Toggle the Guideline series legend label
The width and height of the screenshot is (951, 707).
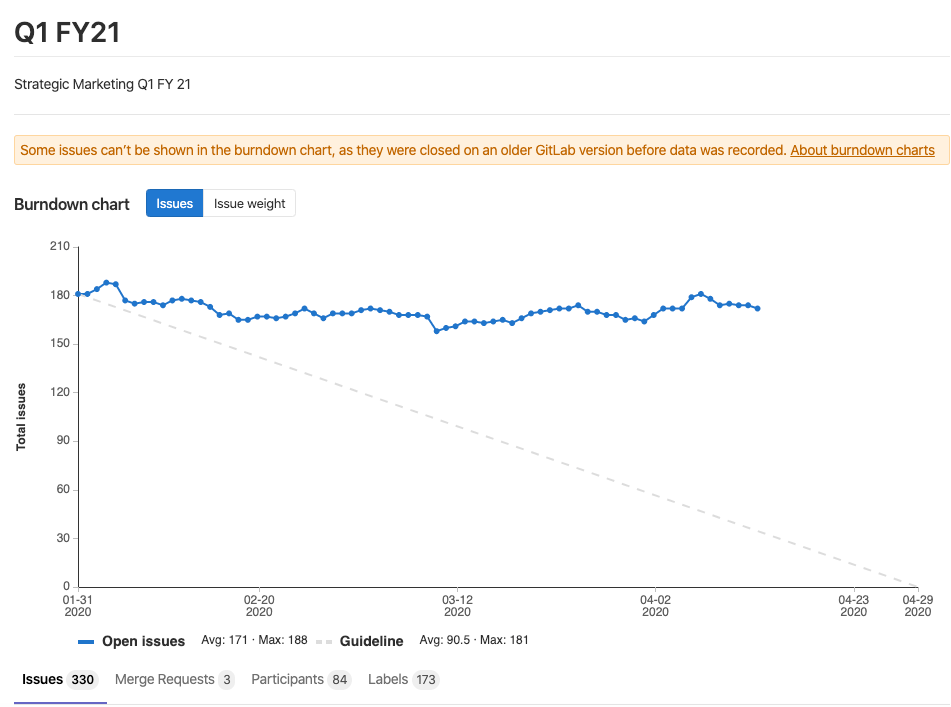pos(371,641)
